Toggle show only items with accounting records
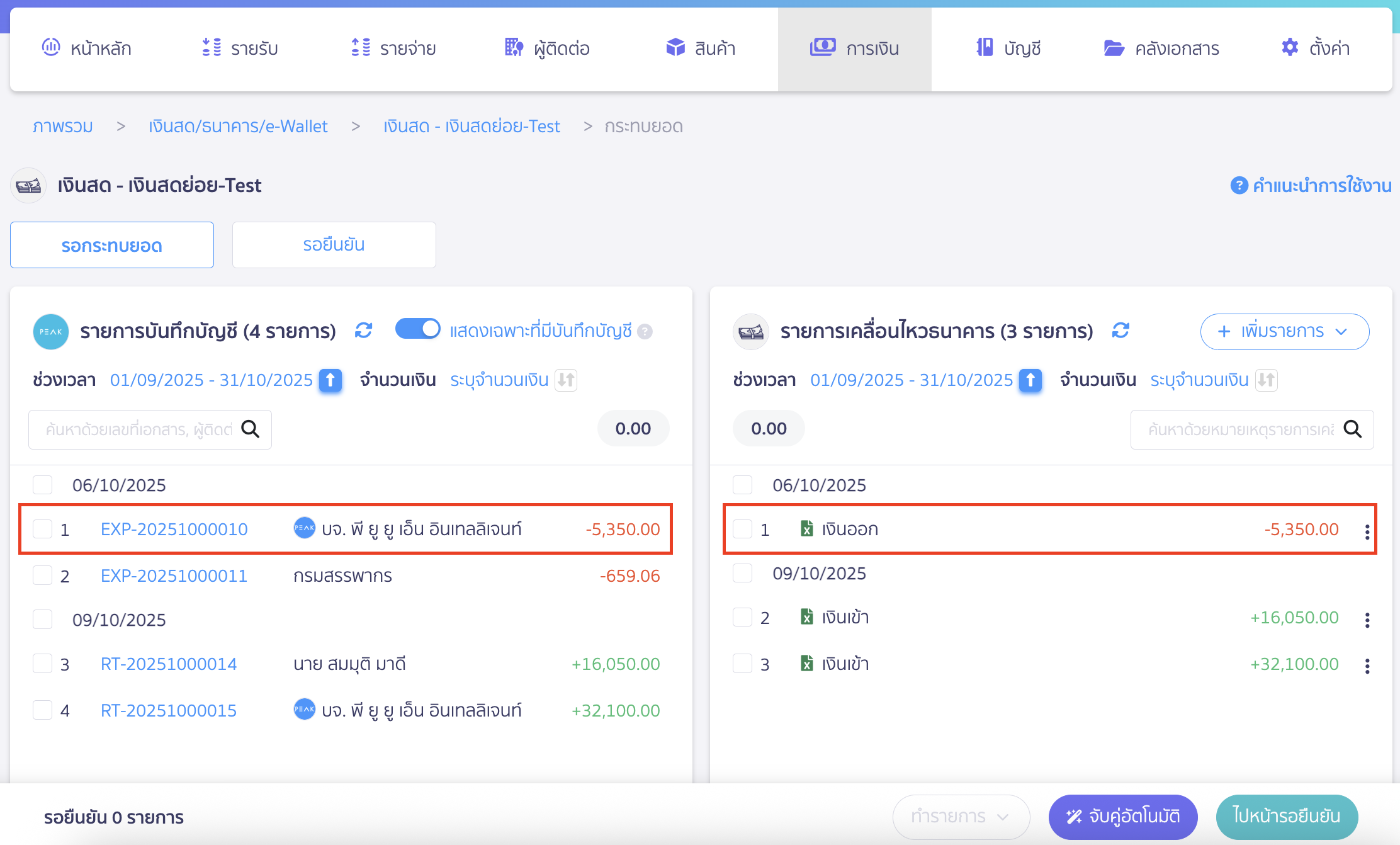This screenshot has height=845, width=1400. 417,329
